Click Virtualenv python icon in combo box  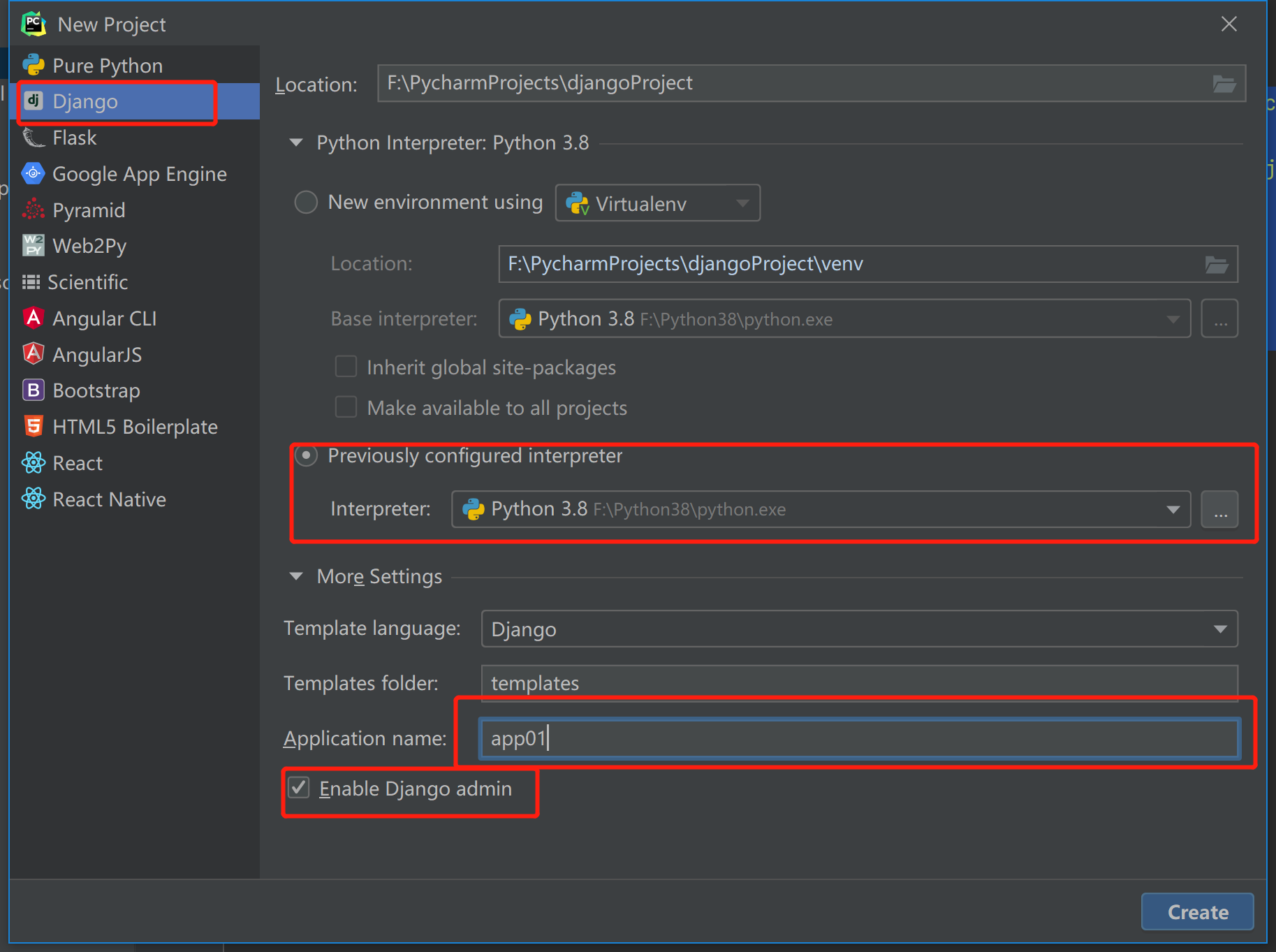tap(577, 203)
